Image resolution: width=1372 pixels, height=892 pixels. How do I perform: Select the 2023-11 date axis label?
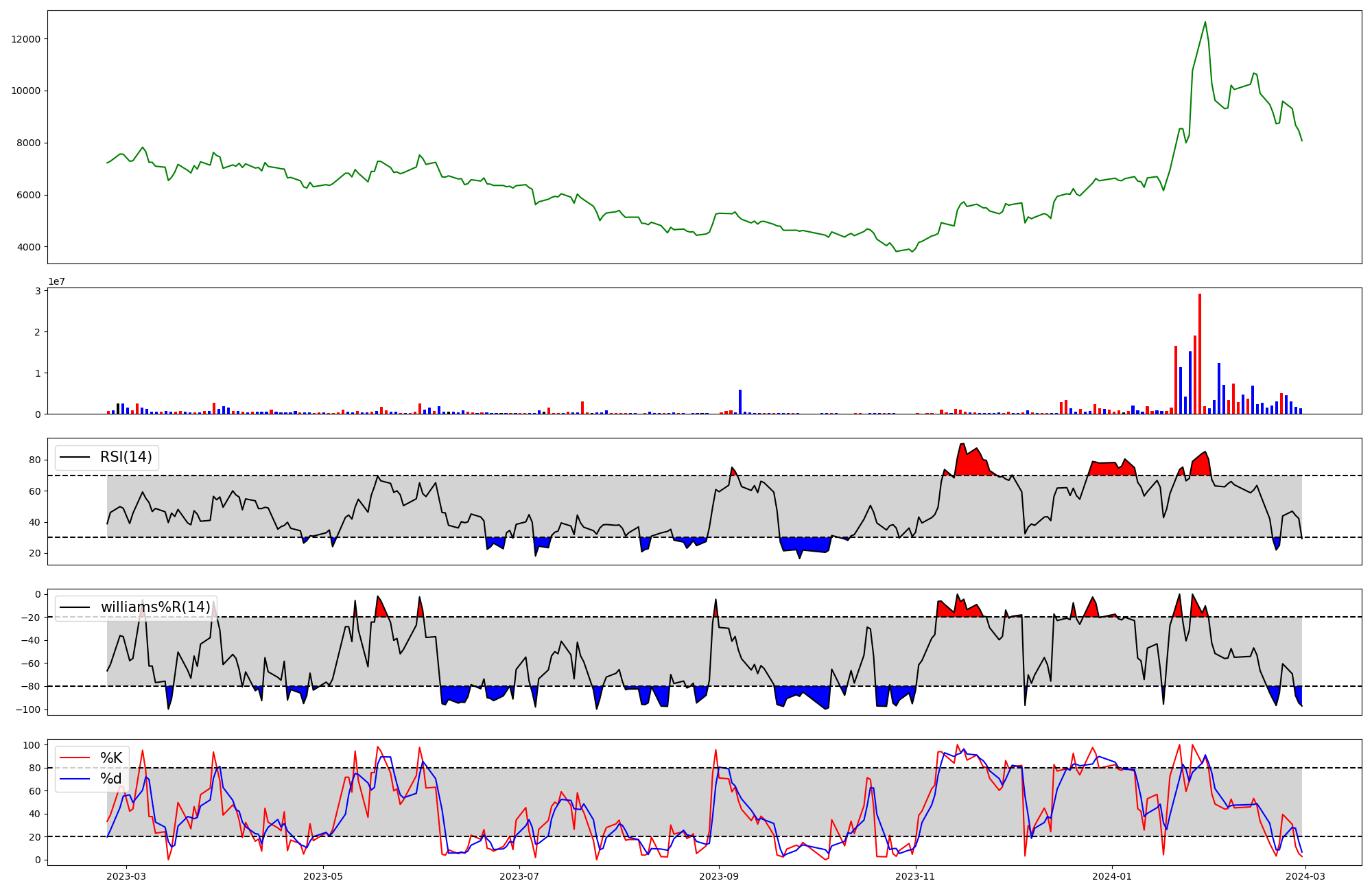click(x=916, y=876)
